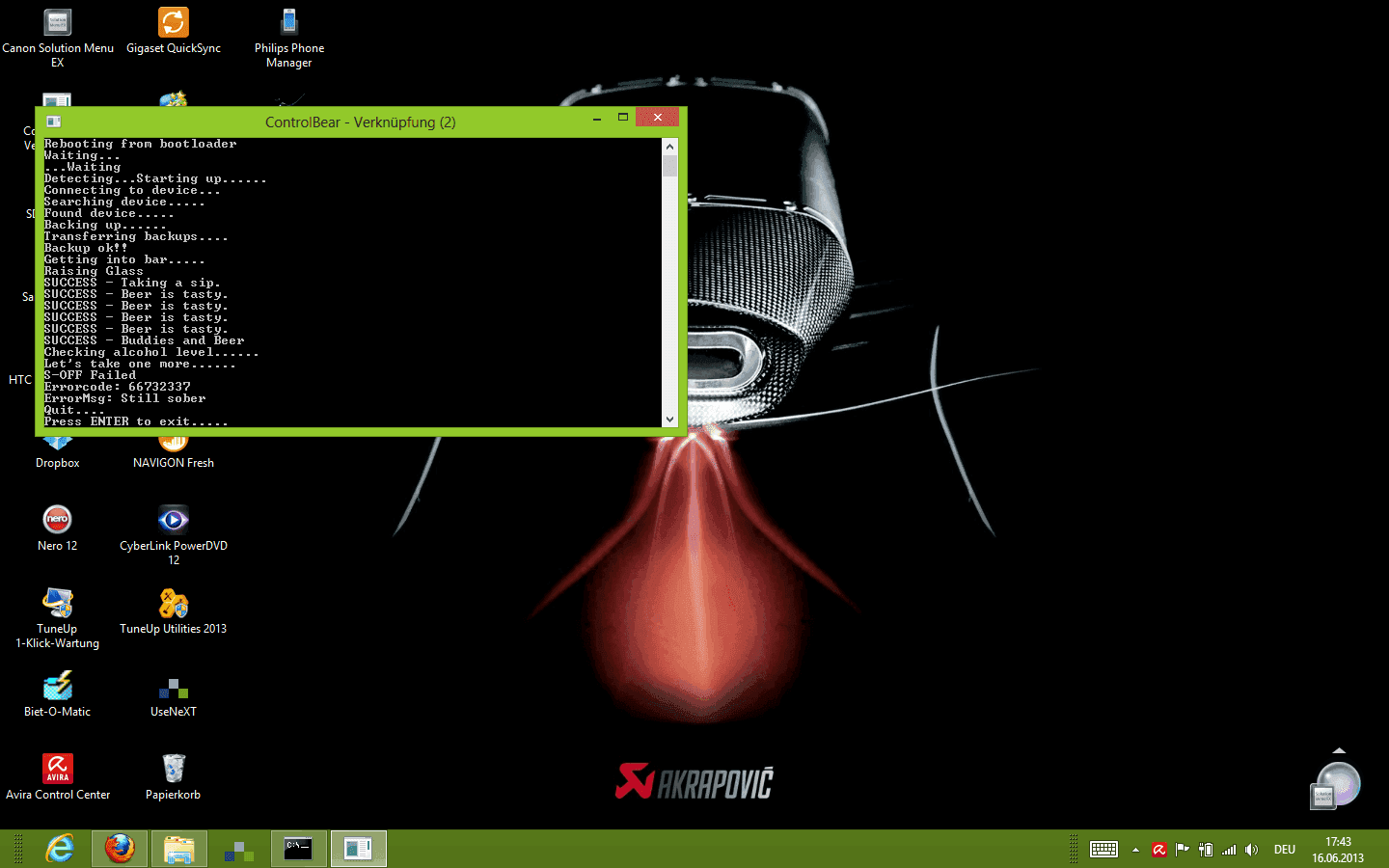
Task: Click ControlBear window system menu icon
Action: point(54,122)
